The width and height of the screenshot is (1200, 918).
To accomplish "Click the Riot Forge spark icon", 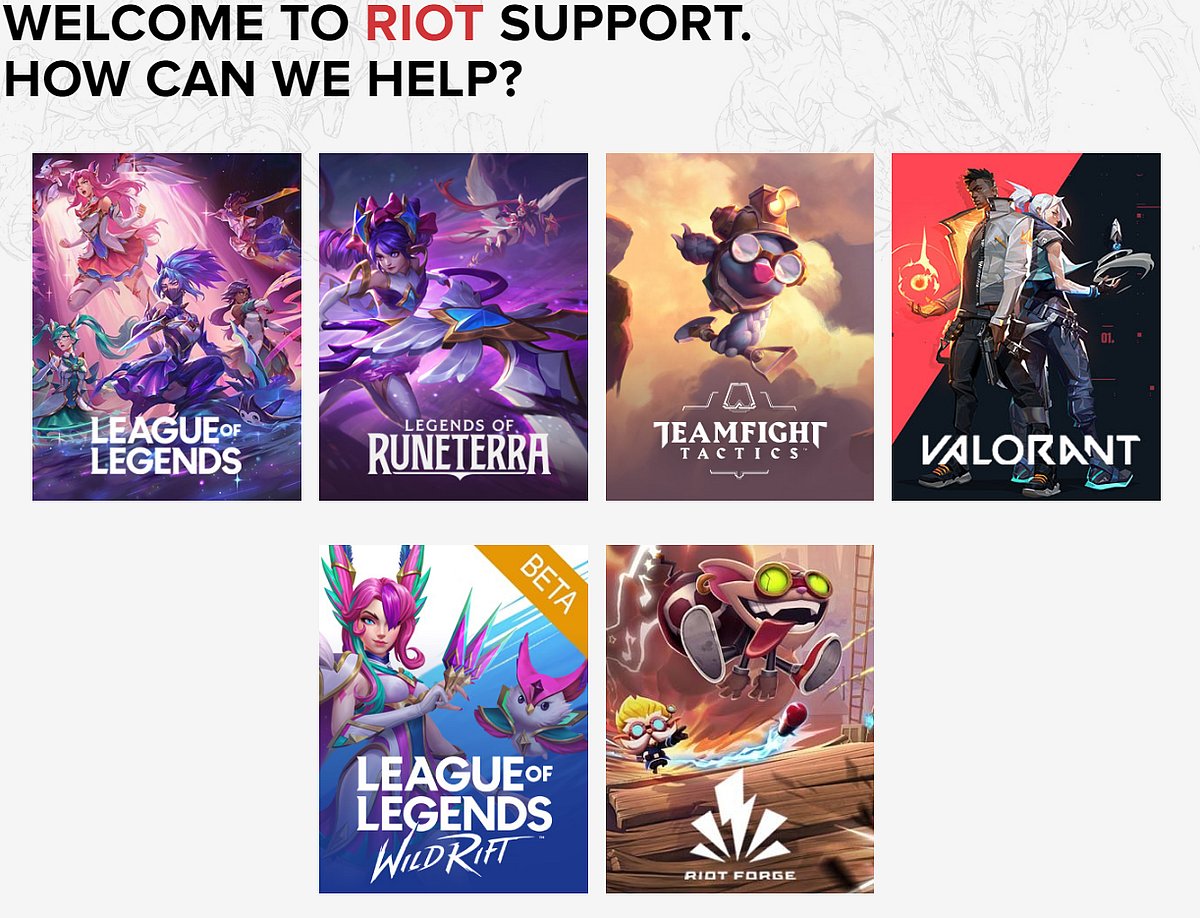I will [740, 819].
